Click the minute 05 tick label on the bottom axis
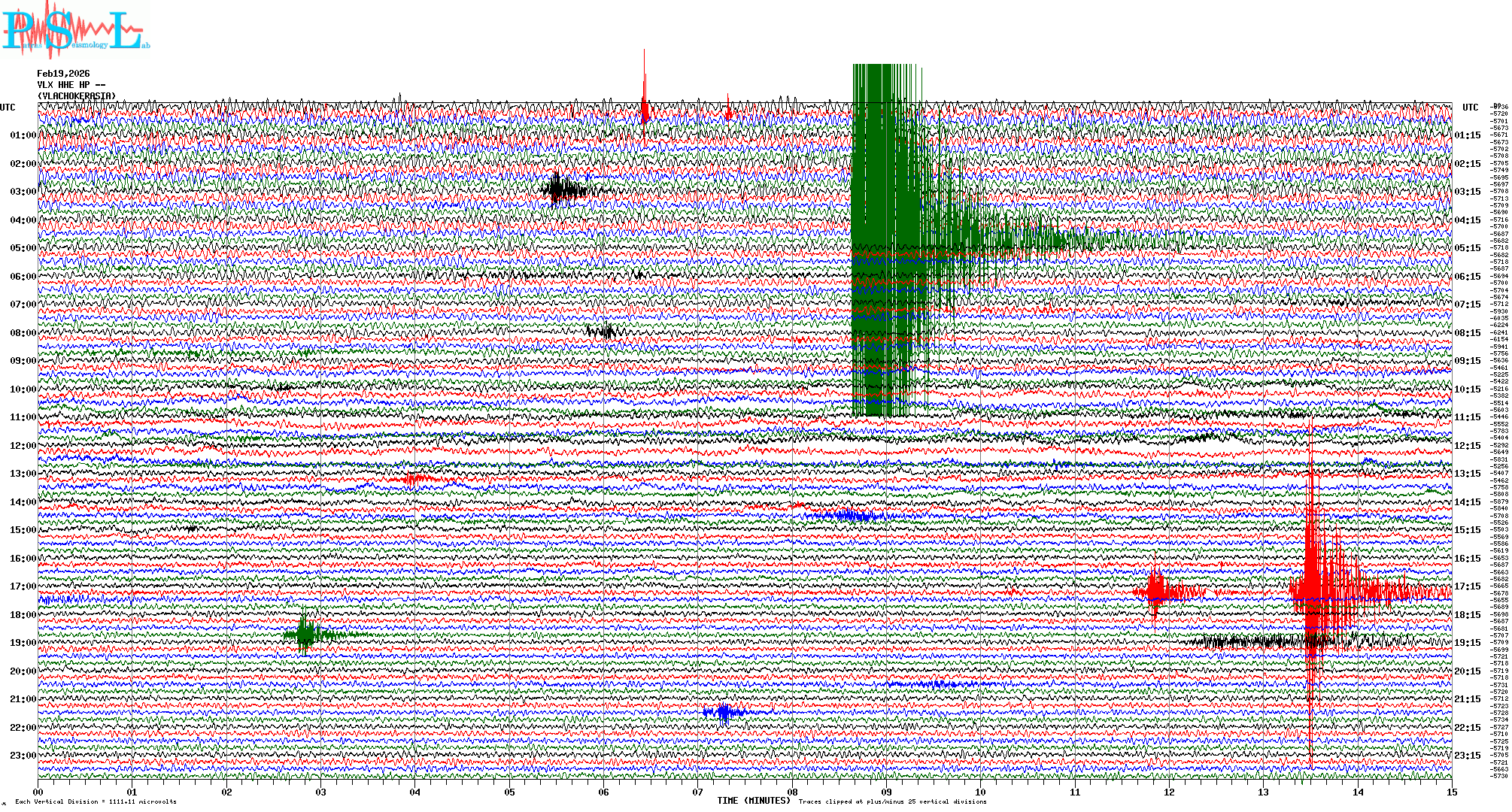 [x=509, y=792]
